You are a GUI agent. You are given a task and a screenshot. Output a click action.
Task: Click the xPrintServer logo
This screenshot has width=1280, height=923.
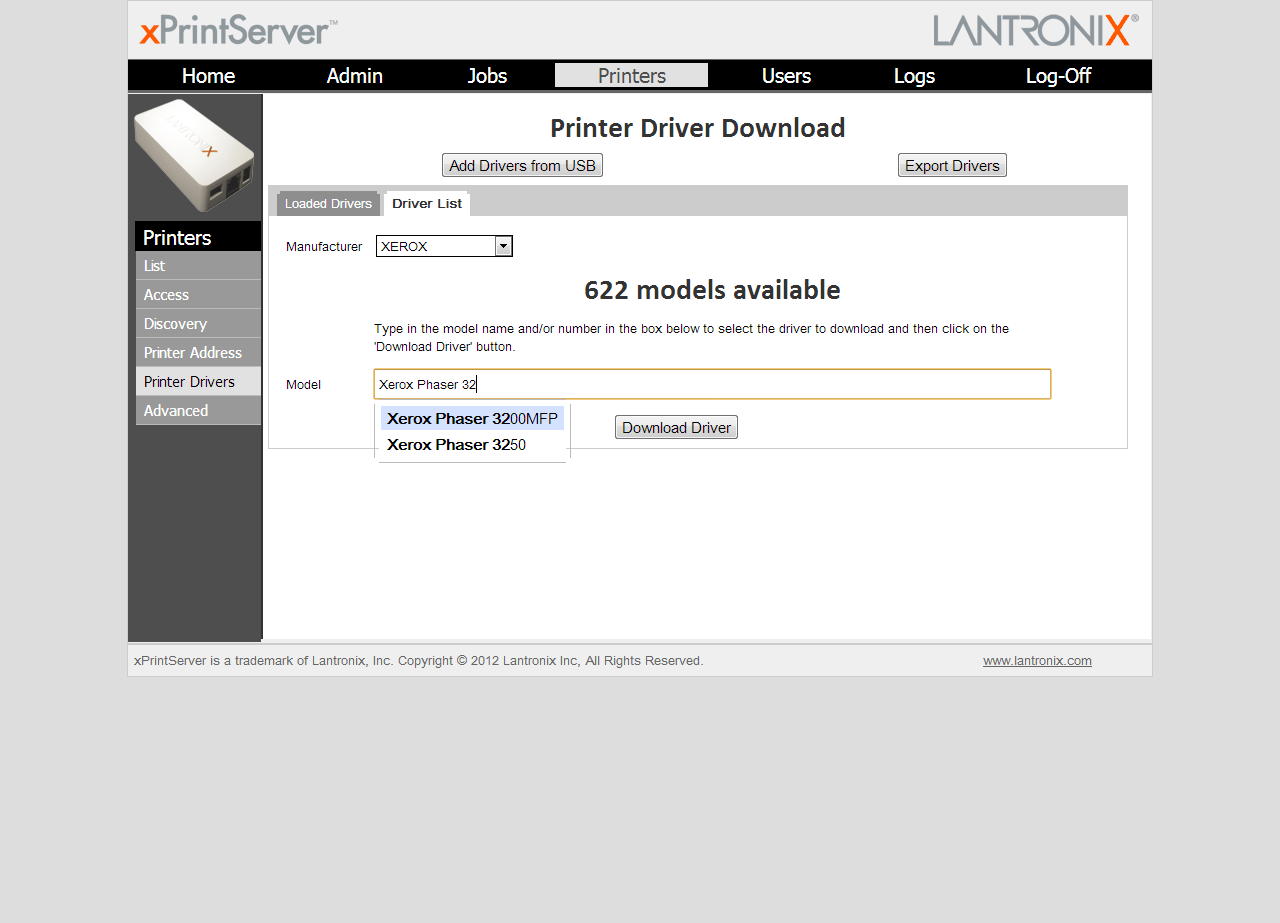pos(238,31)
